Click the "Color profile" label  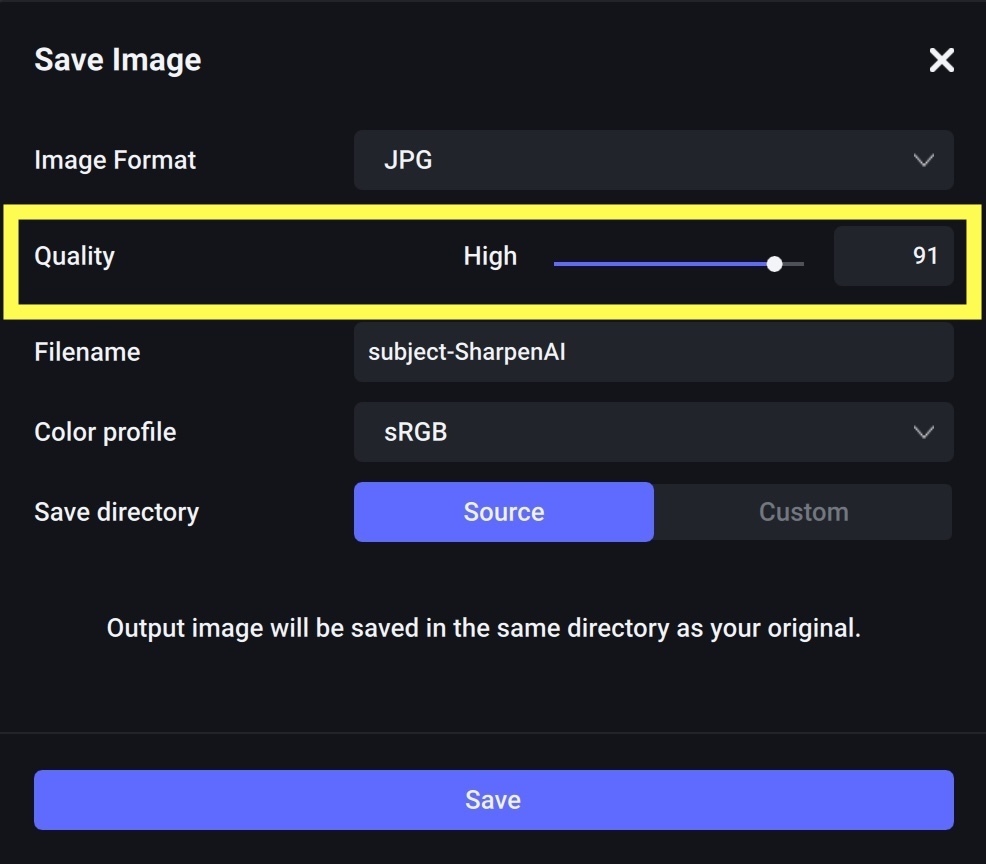click(105, 432)
